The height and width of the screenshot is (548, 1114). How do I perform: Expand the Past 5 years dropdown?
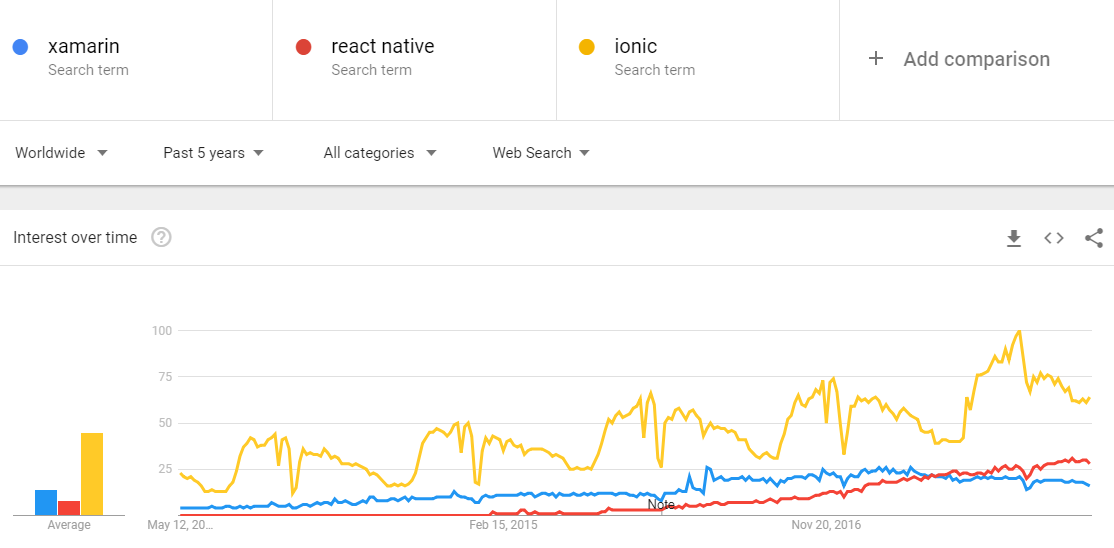click(213, 153)
